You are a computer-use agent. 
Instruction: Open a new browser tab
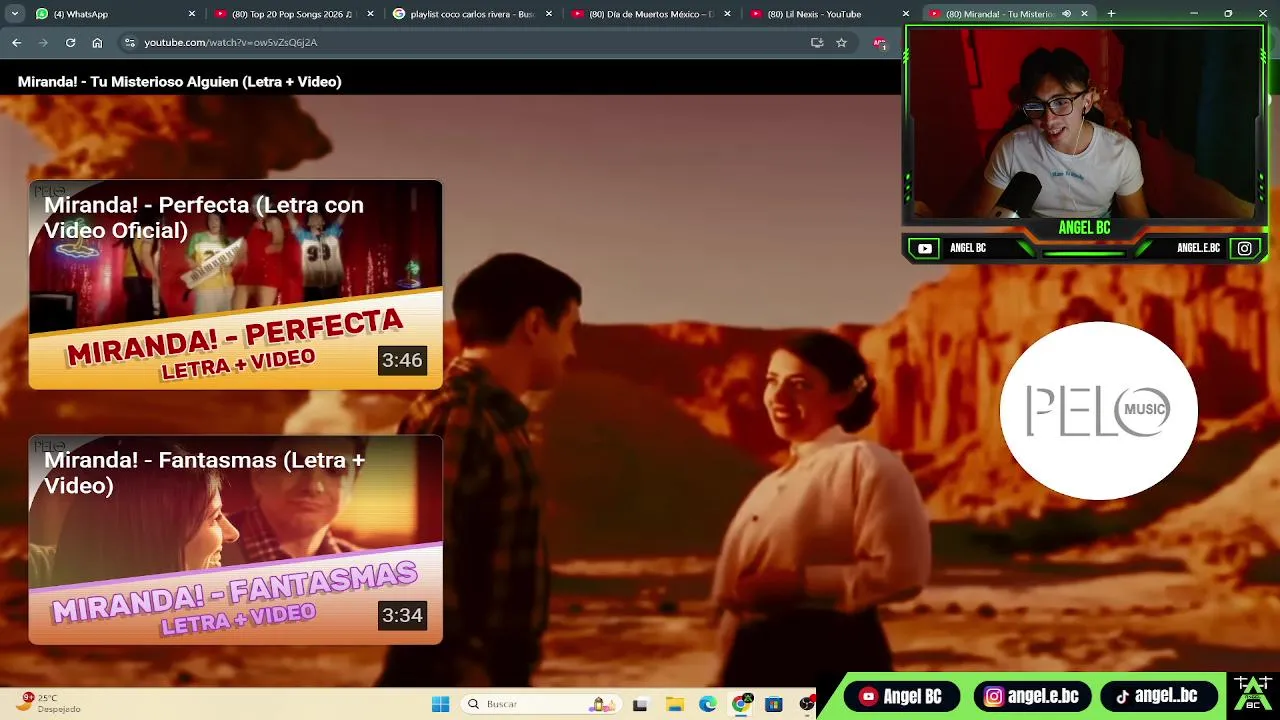(x=1111, y=14)
